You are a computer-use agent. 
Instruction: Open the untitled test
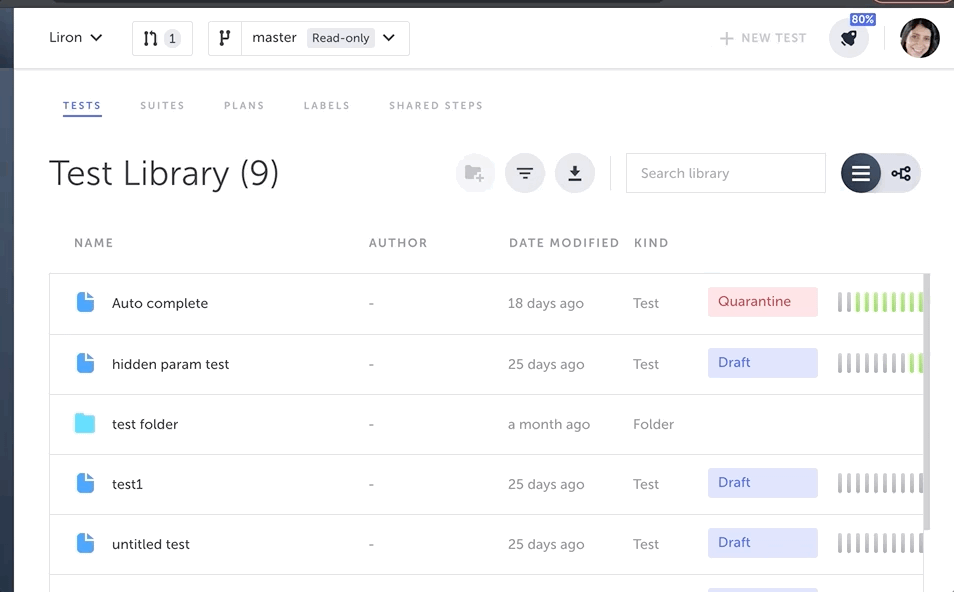[x=151, y=544]
